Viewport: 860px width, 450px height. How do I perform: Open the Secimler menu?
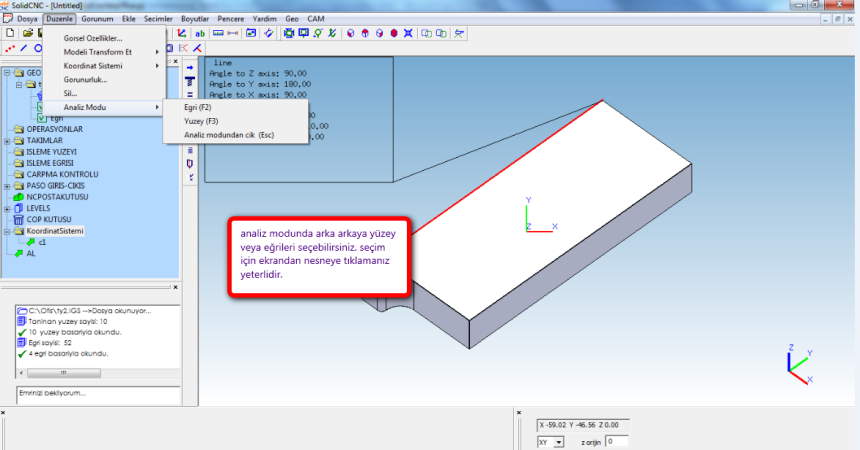coord(158,19)
